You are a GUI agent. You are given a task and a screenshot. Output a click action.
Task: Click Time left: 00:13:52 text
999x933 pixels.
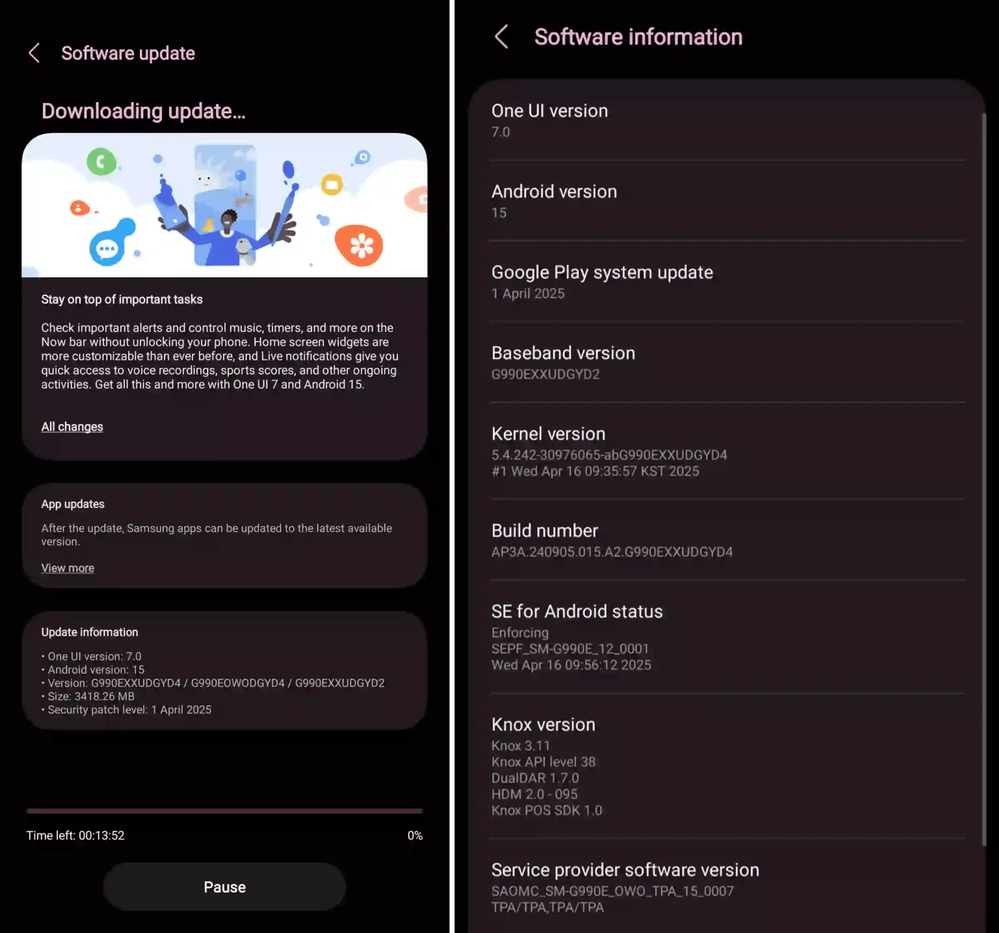point(75,835)
